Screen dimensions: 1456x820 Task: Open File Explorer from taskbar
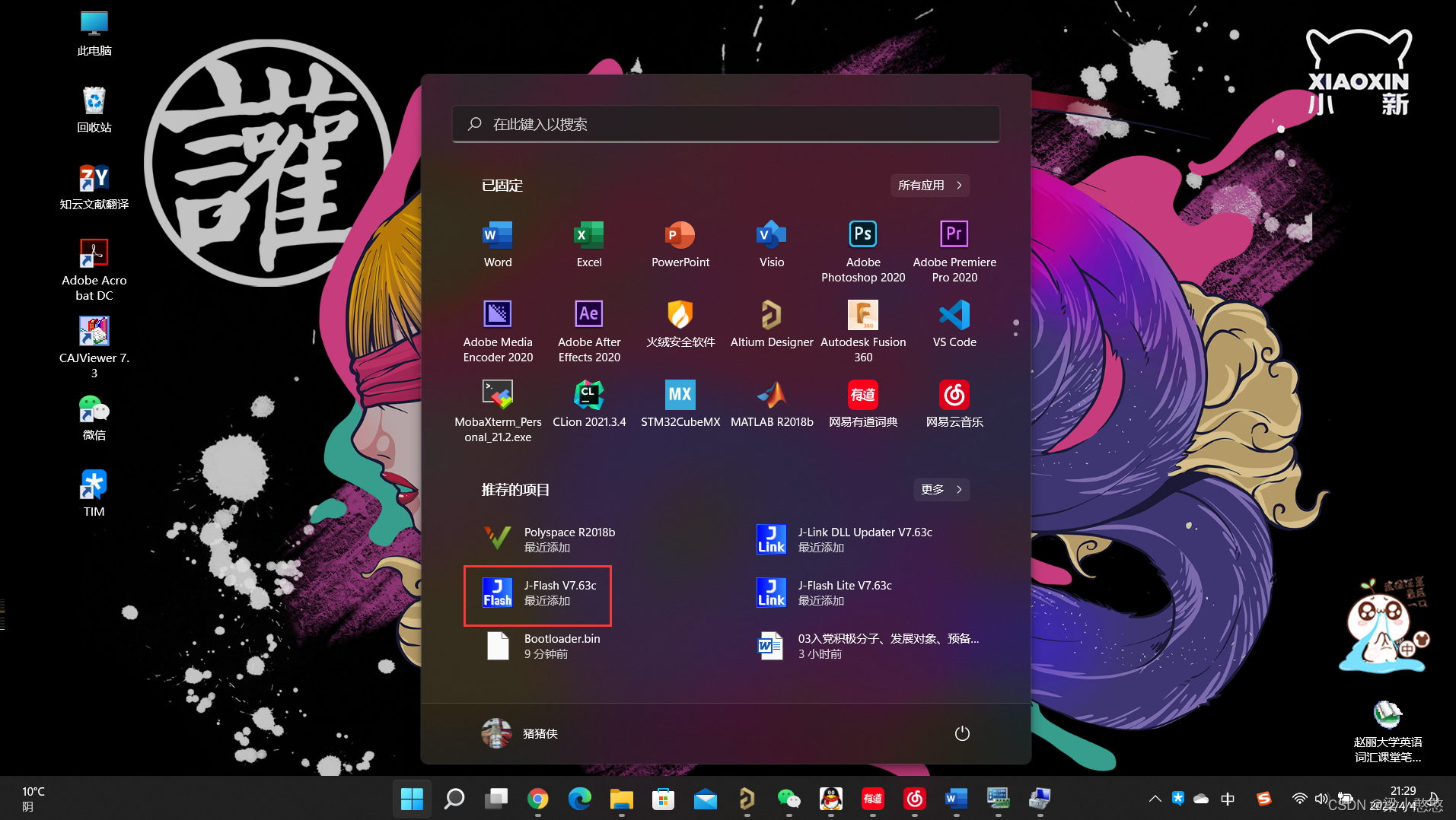coord(622,799)
